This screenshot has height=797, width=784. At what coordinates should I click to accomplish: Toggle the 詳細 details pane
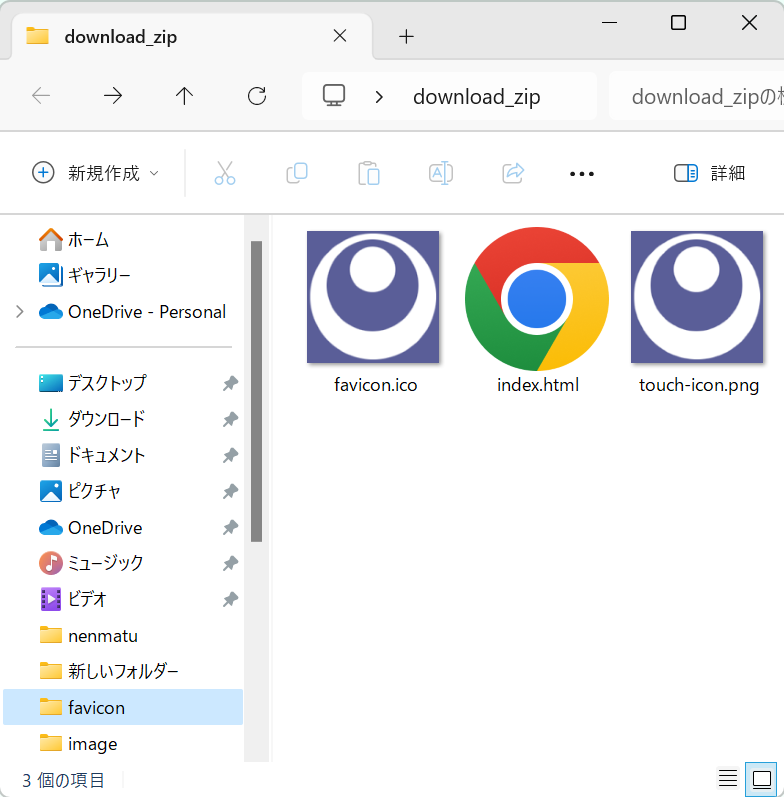[709, 173]
